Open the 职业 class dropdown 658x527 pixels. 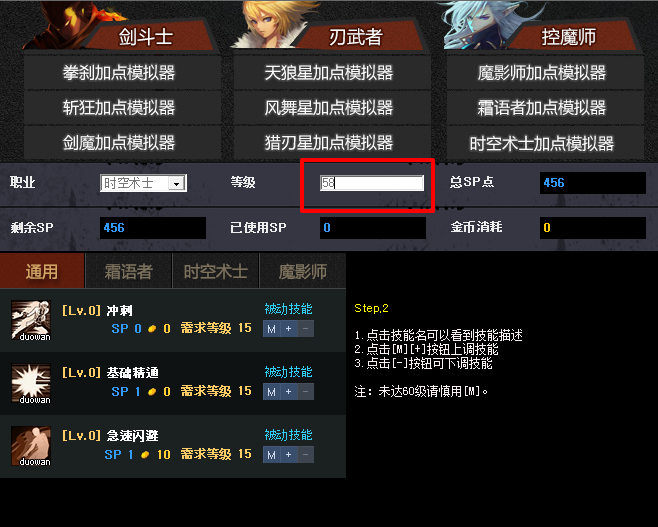143,183
